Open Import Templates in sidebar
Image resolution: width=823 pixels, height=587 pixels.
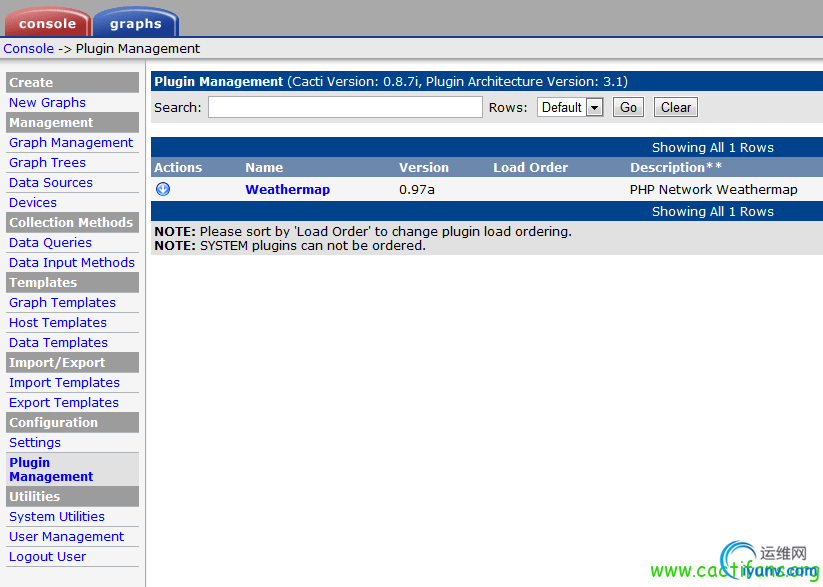(64, 382)
